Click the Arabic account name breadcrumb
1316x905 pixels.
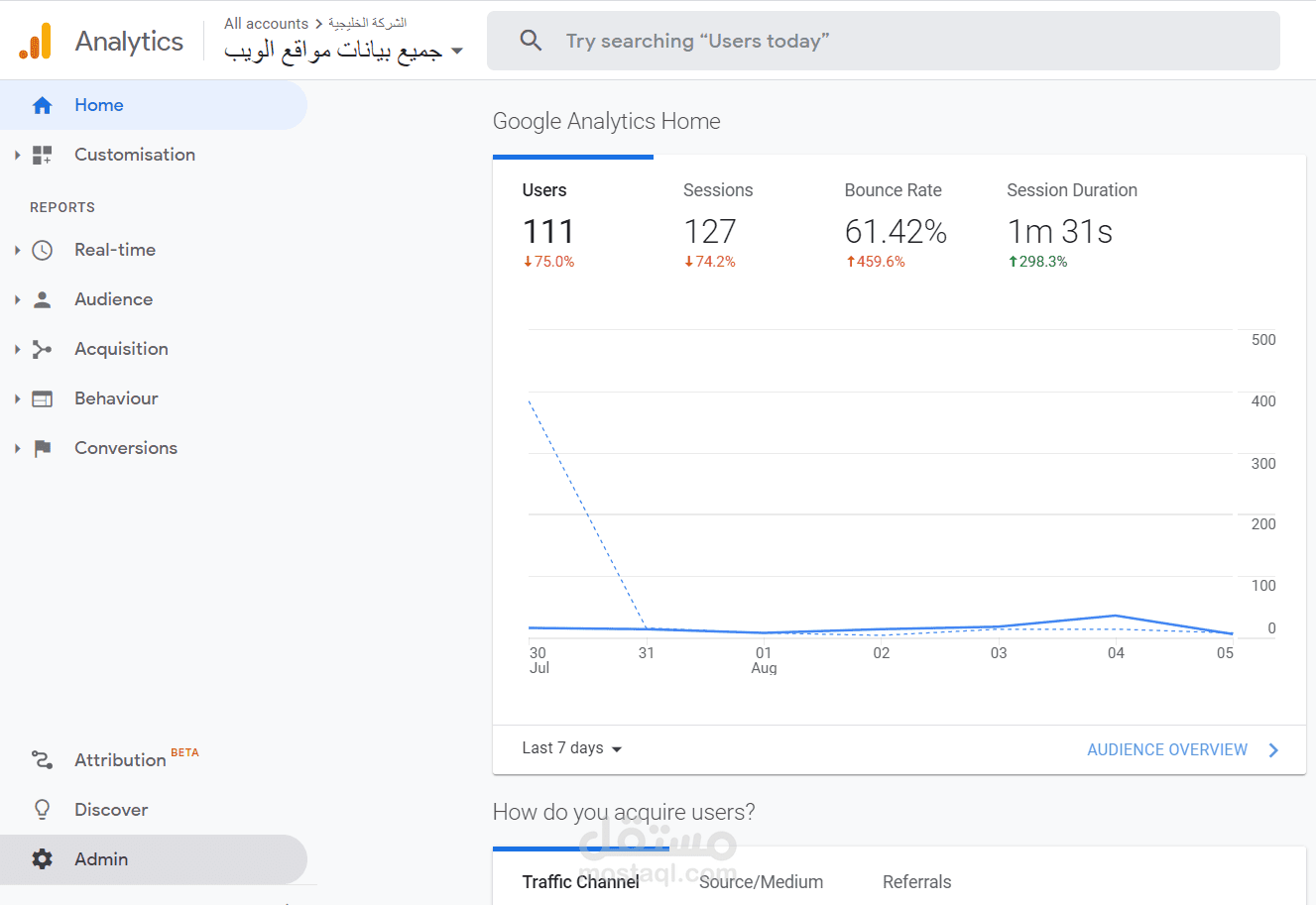(x=367, y=22)
